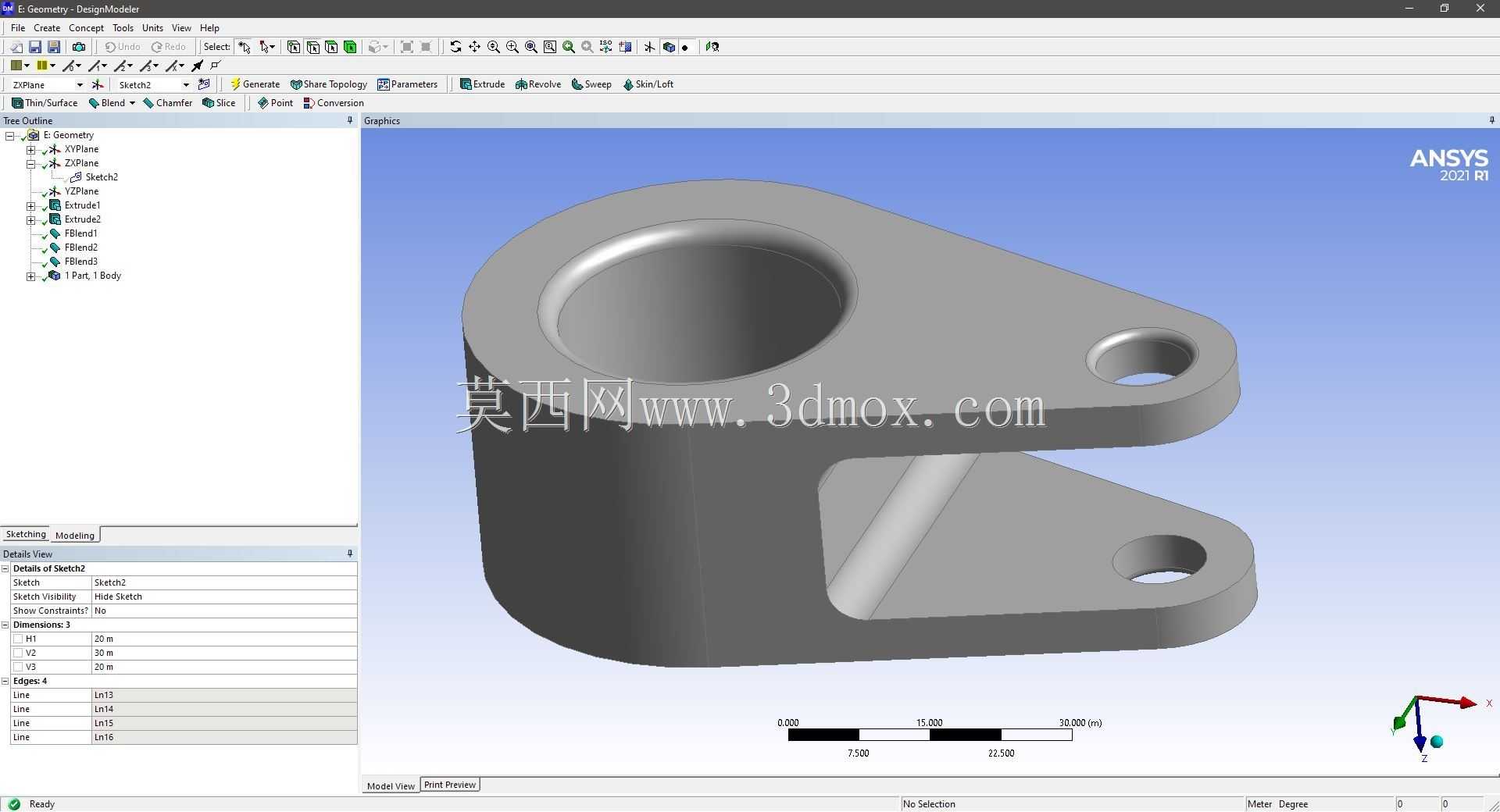
Task: Click the Generate lightning icon button
Action: click(x=255, y=84)
